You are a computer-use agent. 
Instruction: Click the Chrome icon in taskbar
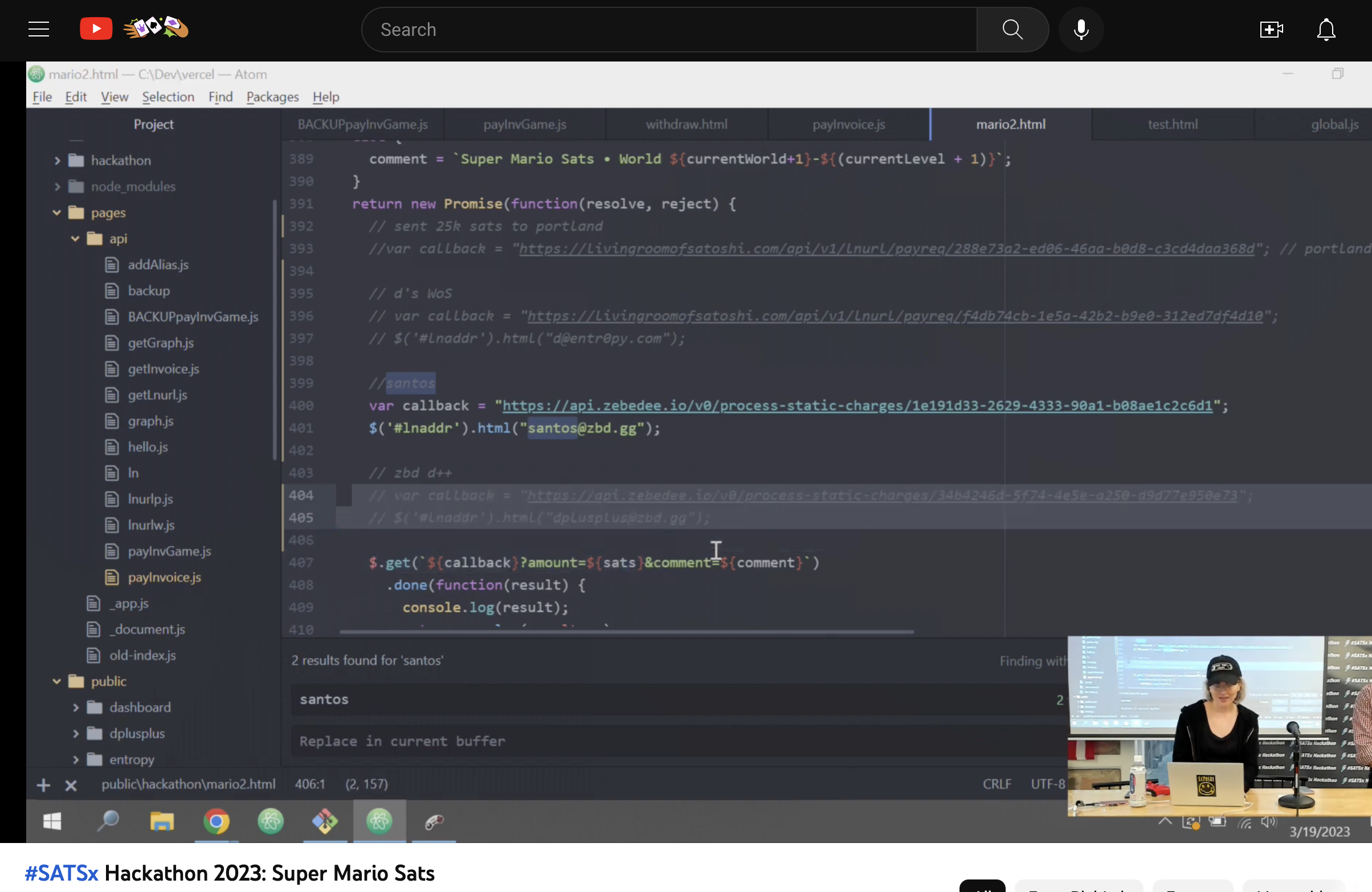[x=216, y=821]
